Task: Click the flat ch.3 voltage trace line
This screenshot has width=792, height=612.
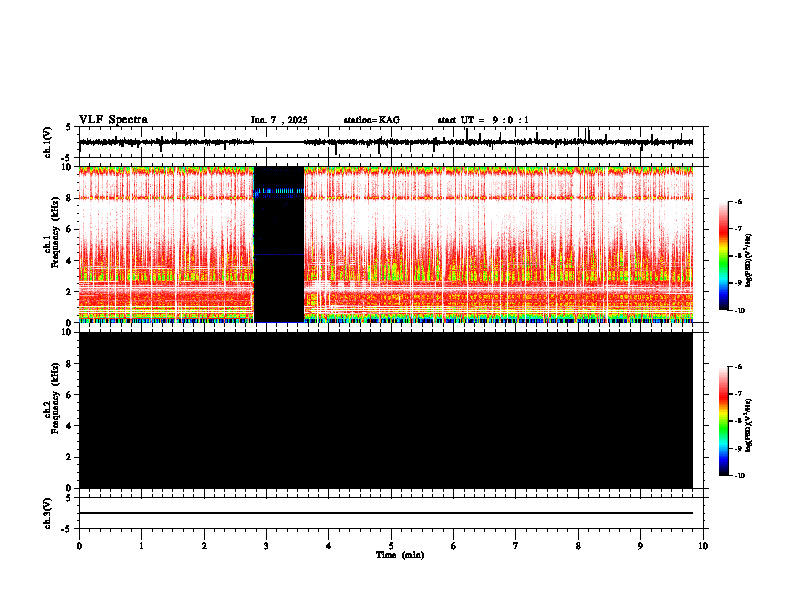Action: 386,513
